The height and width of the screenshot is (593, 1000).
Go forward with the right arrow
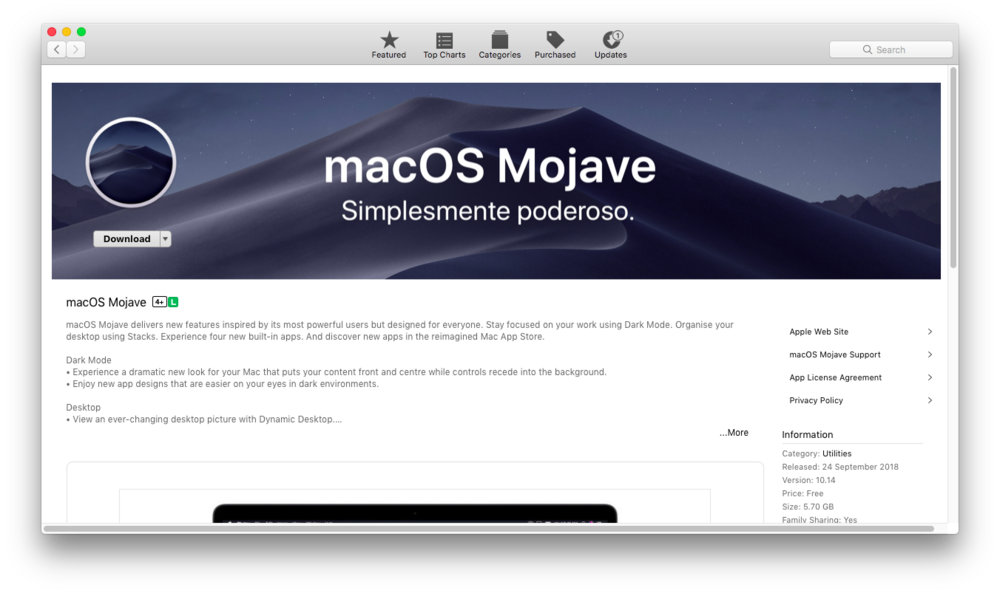[x=76, y=49]
